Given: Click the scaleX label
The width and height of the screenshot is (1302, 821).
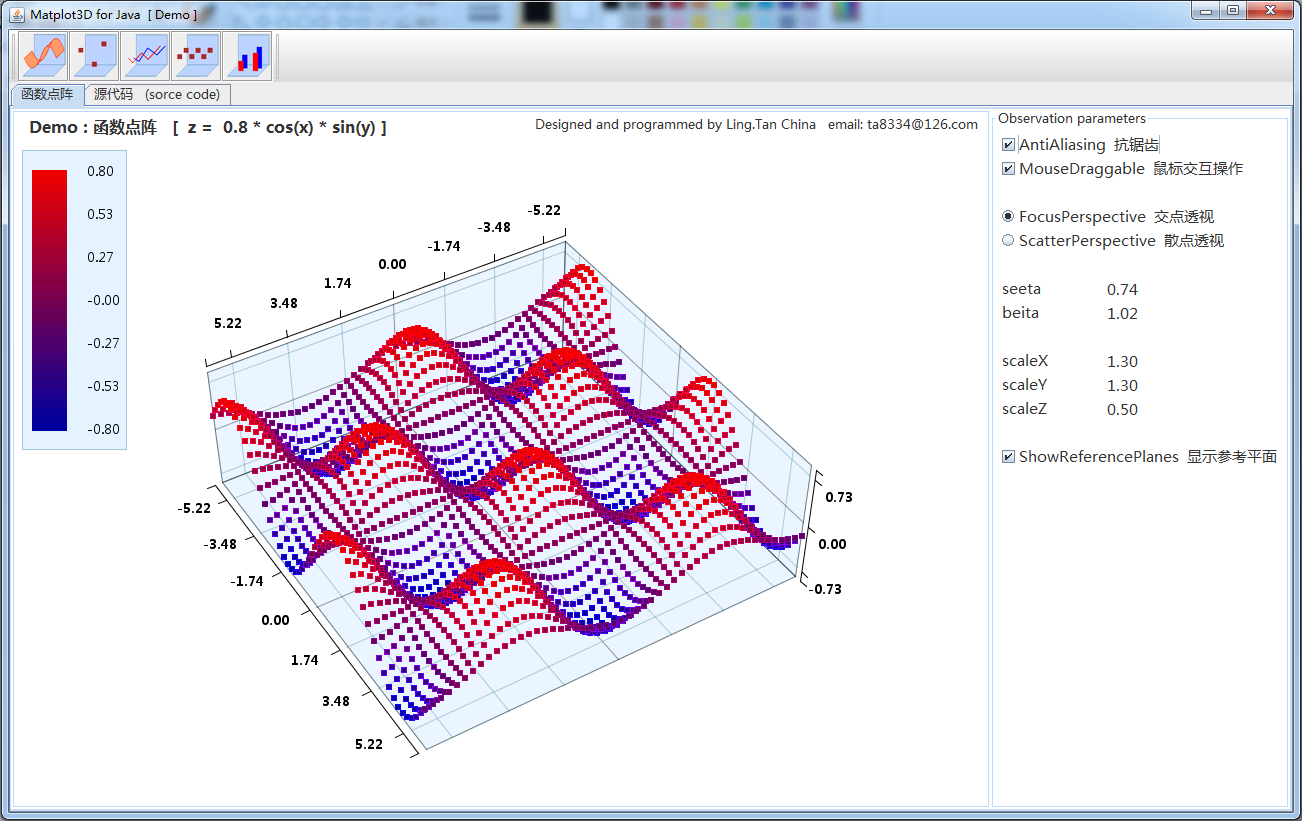Looking at the screenshot, I should [1025, 361].
